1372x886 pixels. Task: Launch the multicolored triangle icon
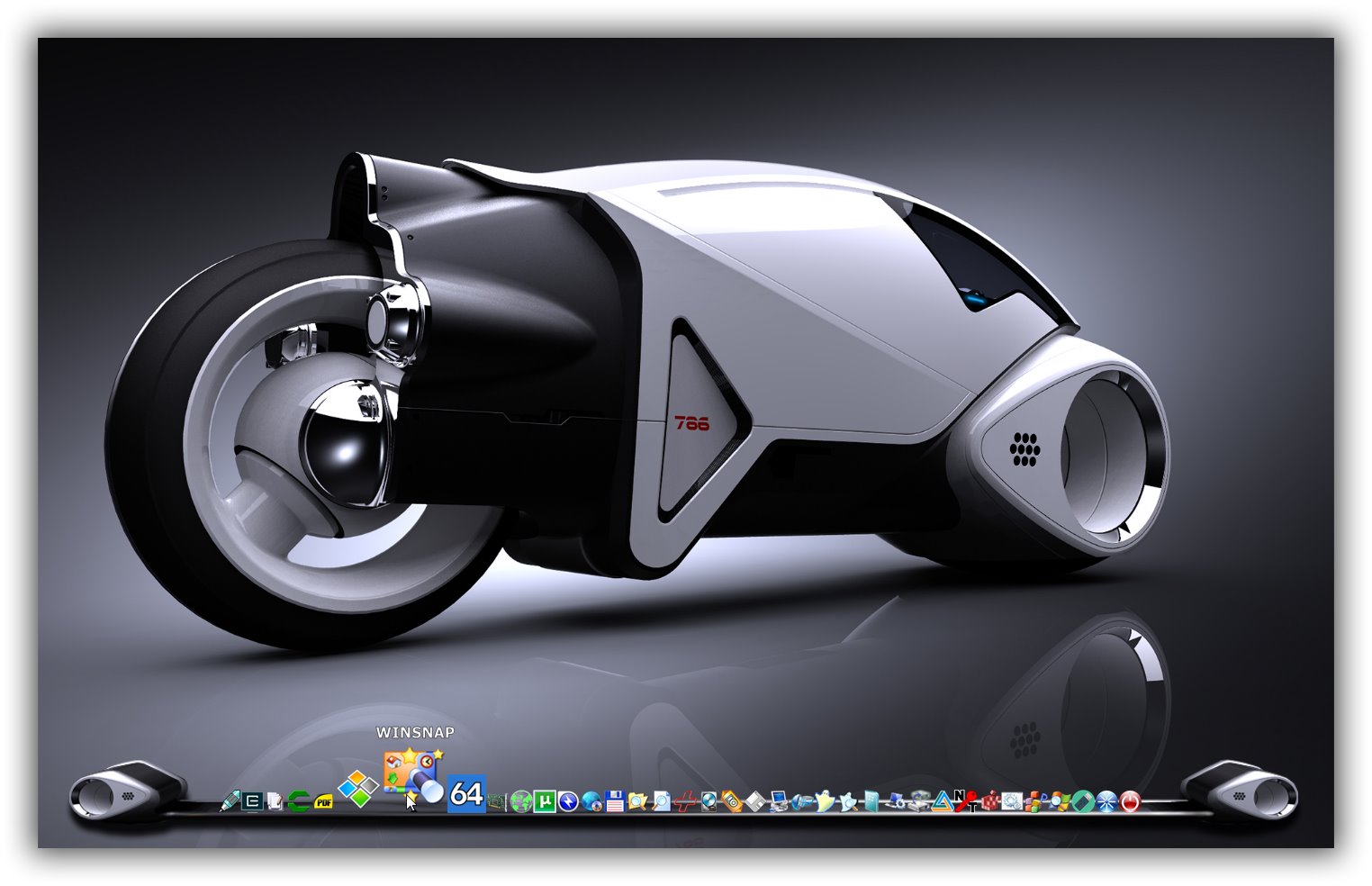coord(943,801)
